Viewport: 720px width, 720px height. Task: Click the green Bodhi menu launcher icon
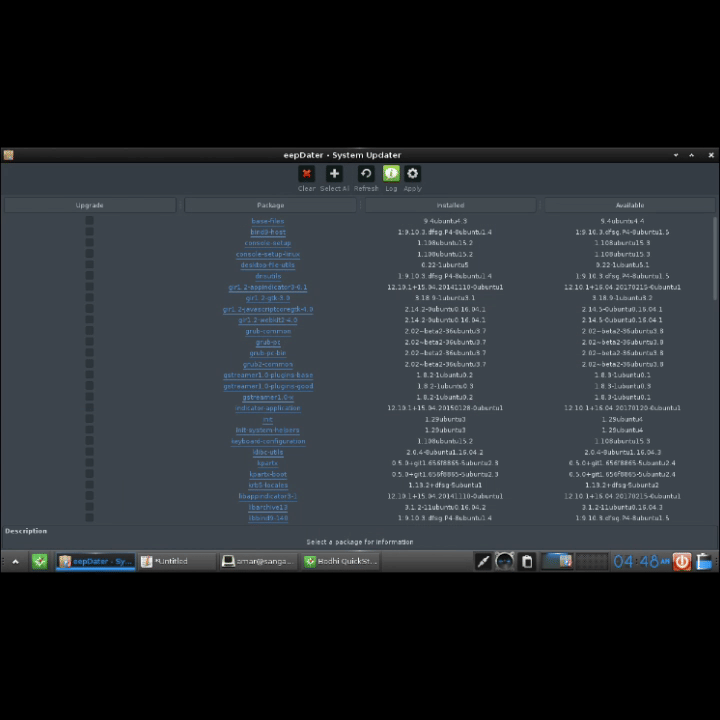(x=40, y=561)
